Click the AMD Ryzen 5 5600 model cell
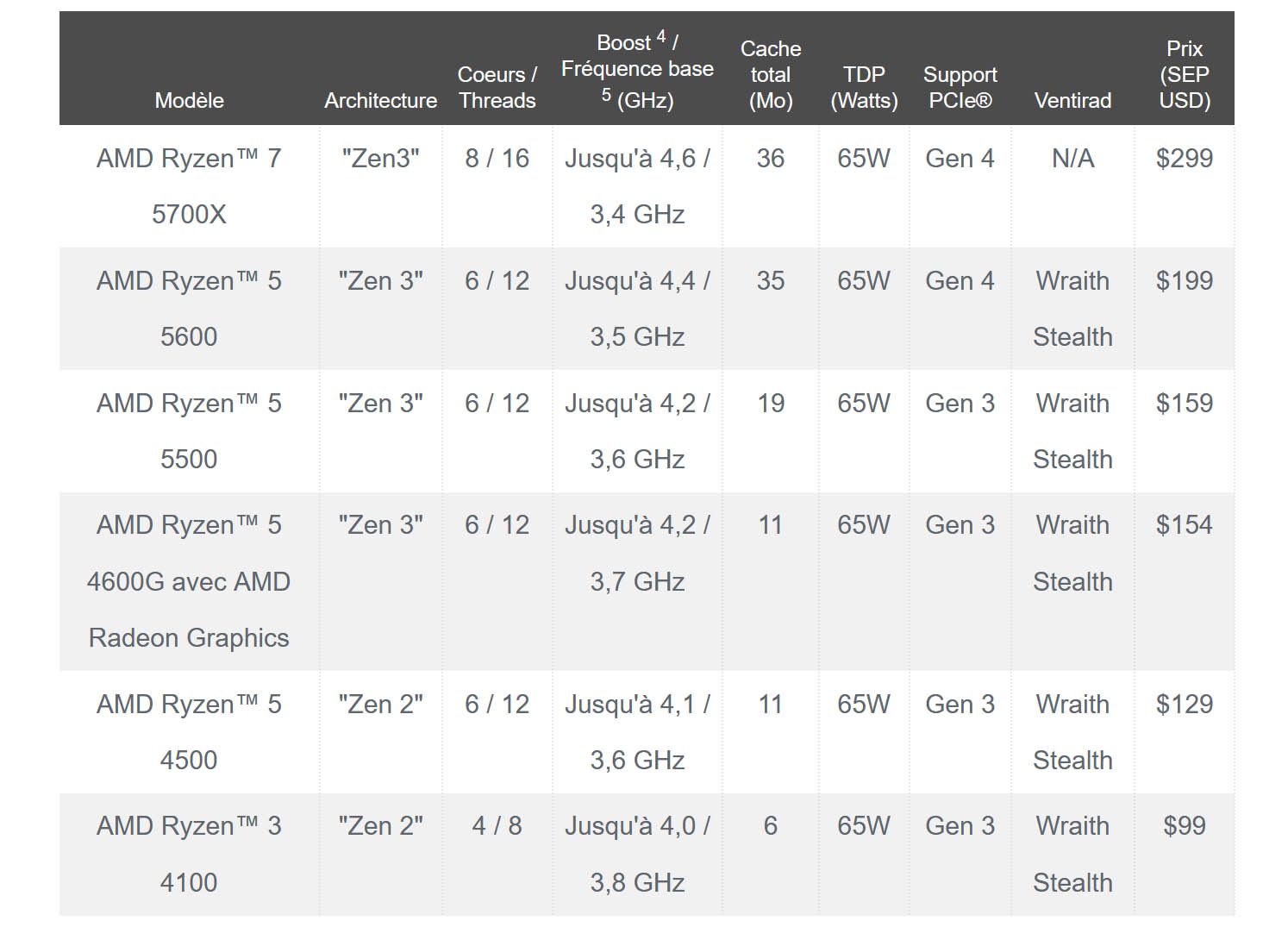 189,309
